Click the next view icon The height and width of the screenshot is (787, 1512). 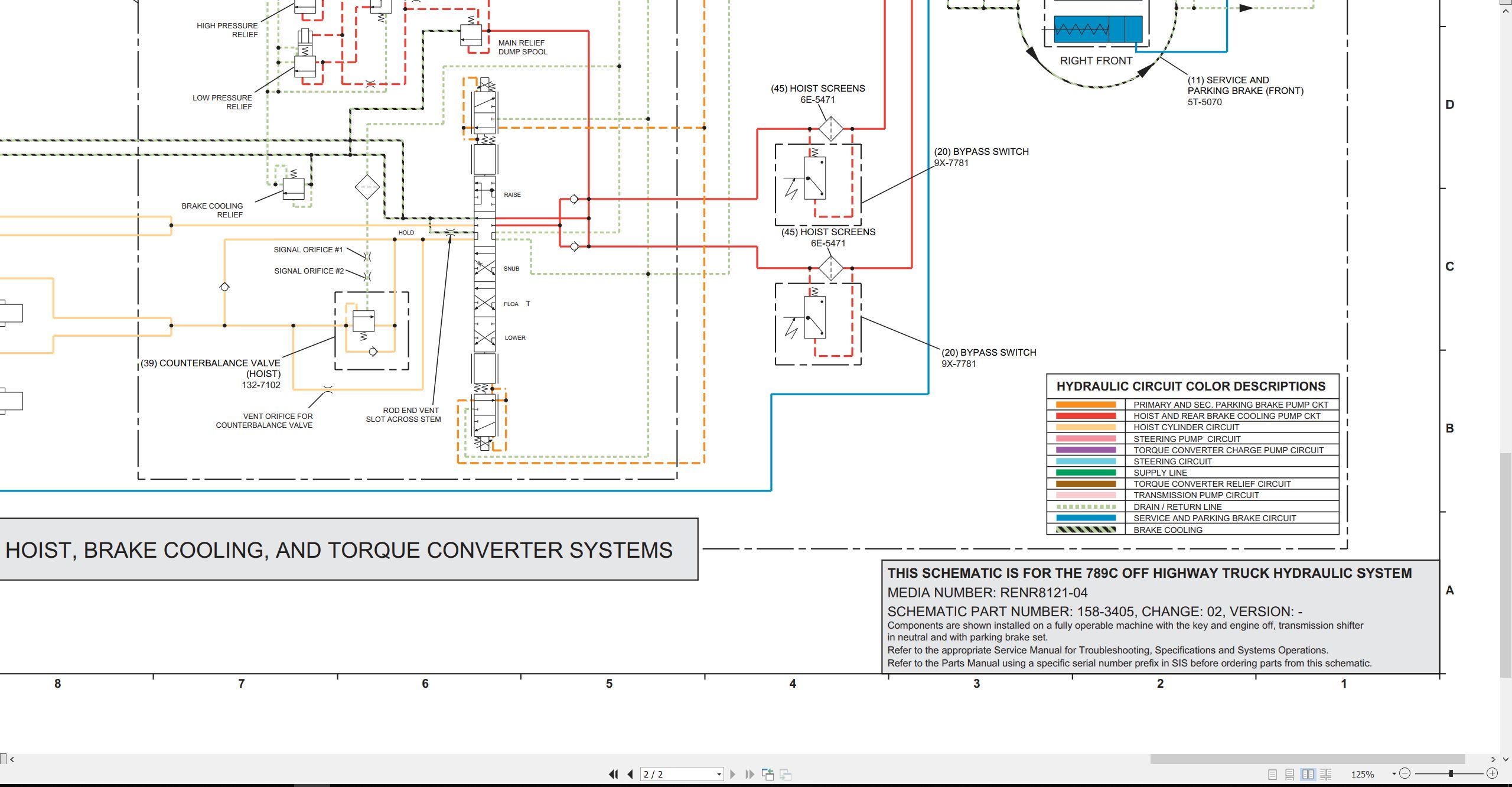click(x=786, y=774)
